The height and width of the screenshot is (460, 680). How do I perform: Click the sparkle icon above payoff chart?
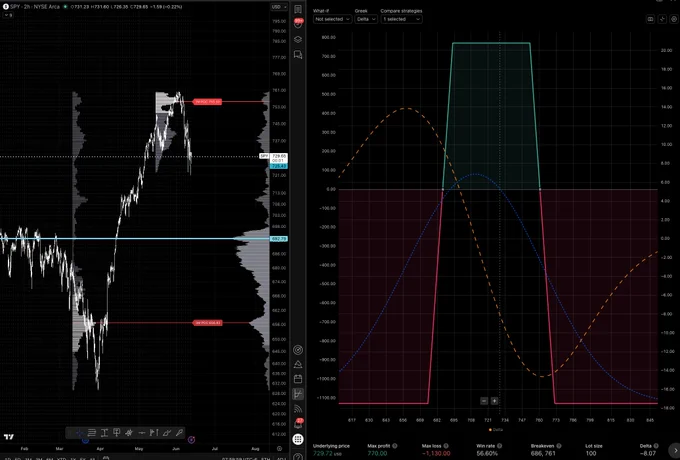pyautogui.click(x=662, y=19)
